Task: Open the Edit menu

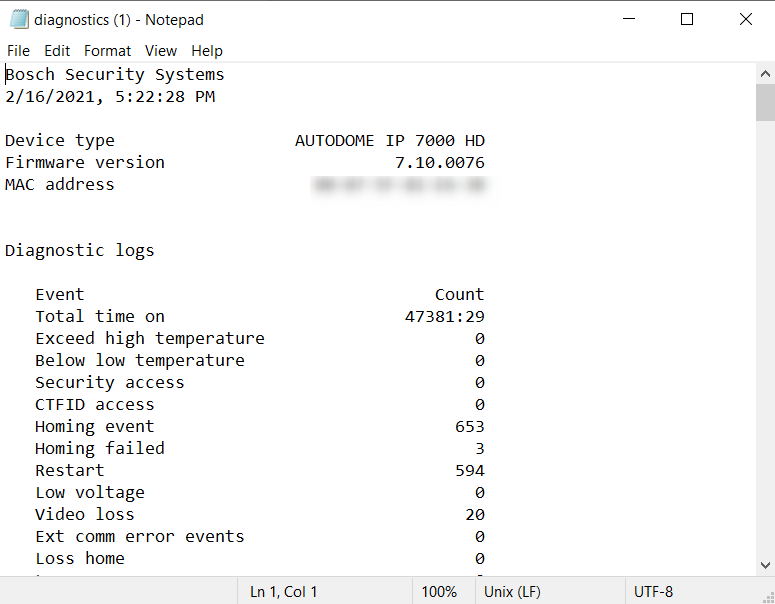Action: click(57, 51)
